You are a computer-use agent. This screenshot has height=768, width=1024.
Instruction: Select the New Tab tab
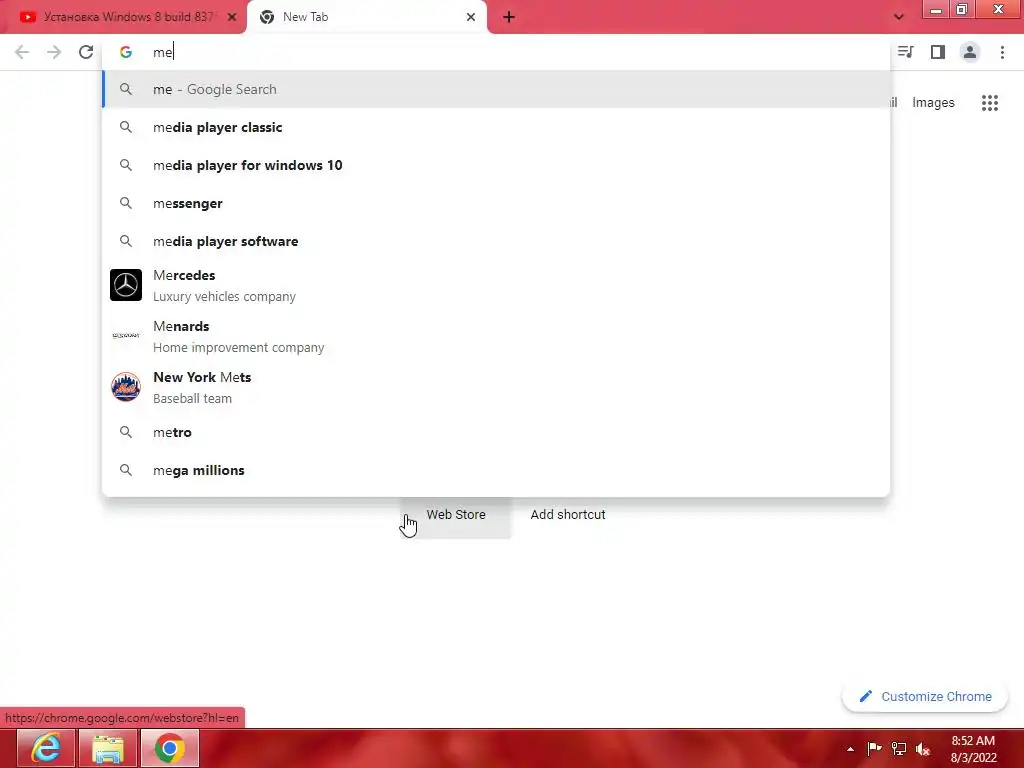tap(366, 17)
